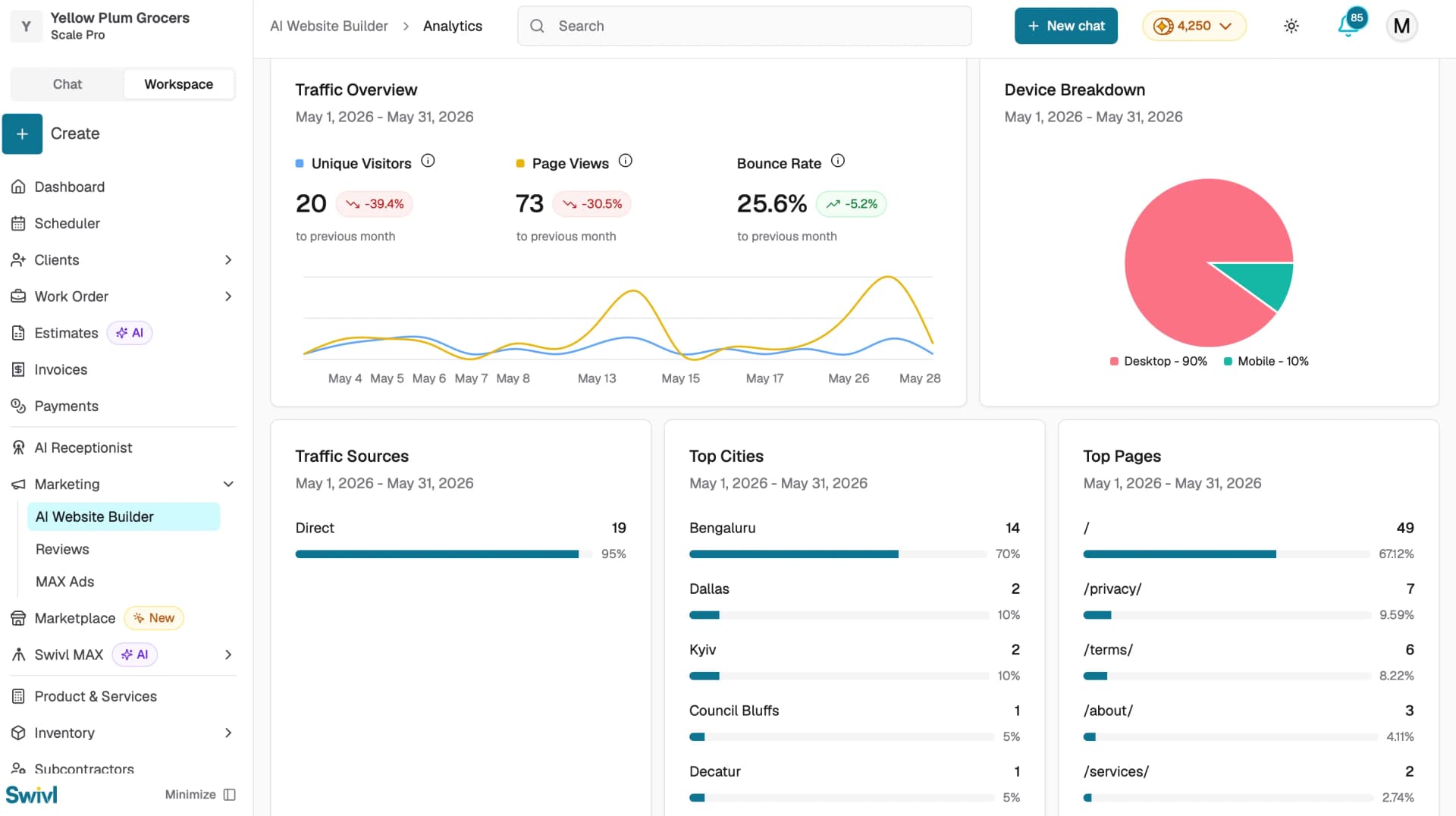Click the /services/ page row
1456x816 pixels.
1248,784
